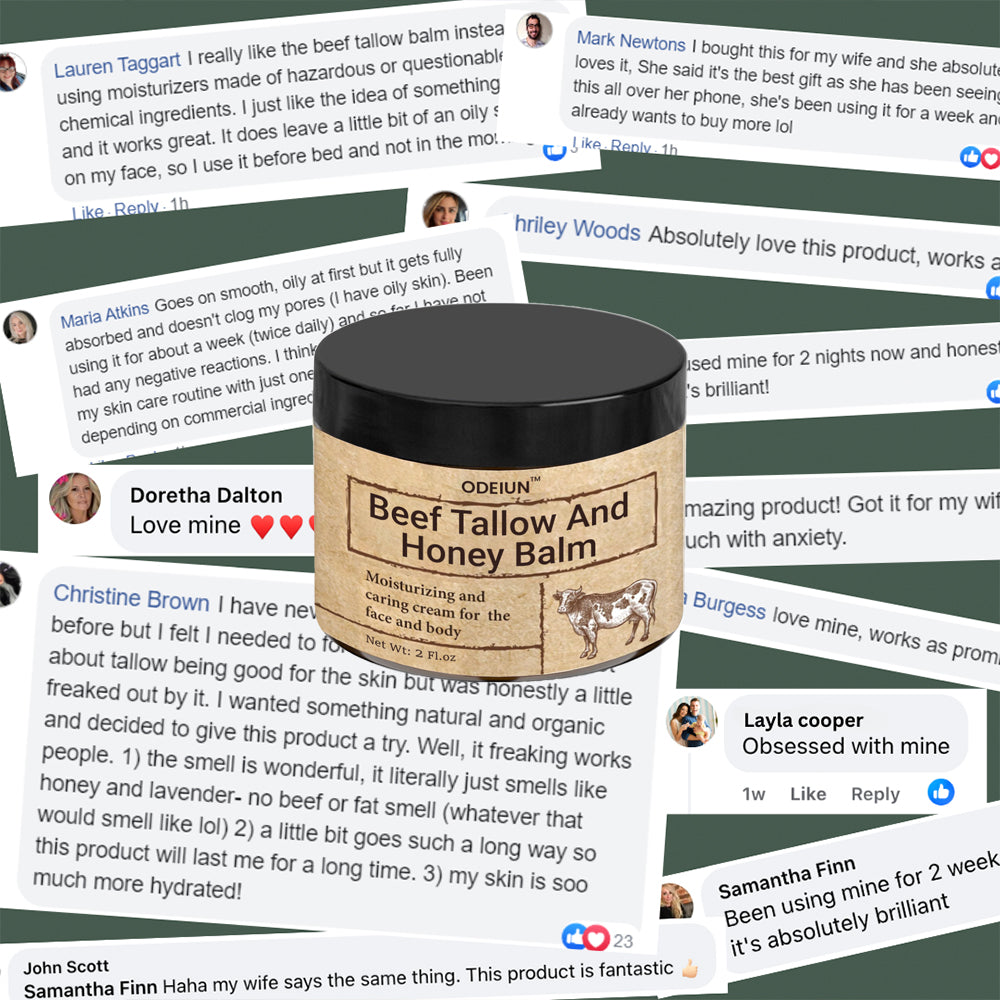Click the Mark Newtons name link
This screenshot has width=1000, height=1000.
[x=631, y=41]
